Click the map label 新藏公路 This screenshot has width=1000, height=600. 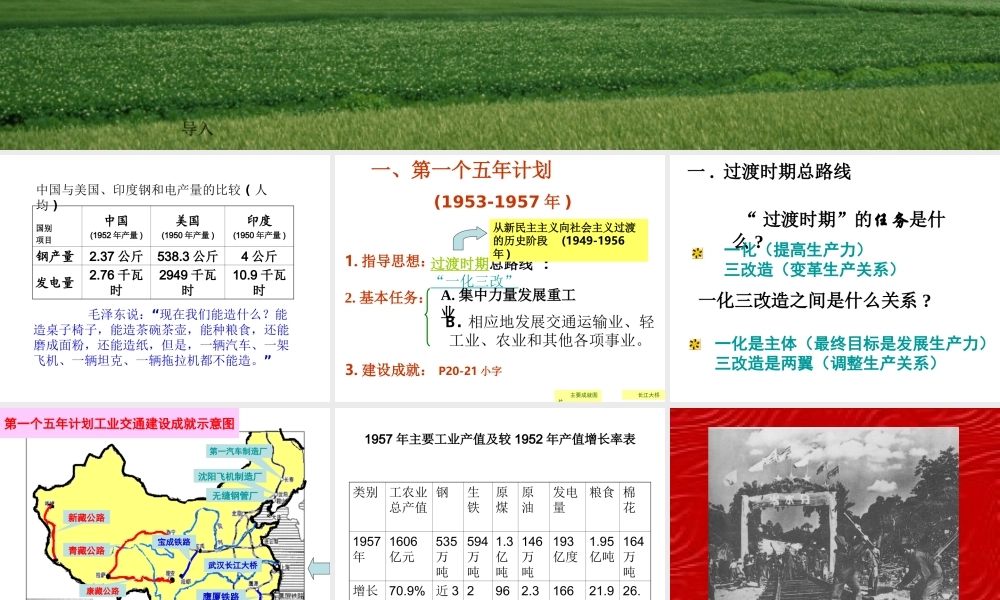86,518
